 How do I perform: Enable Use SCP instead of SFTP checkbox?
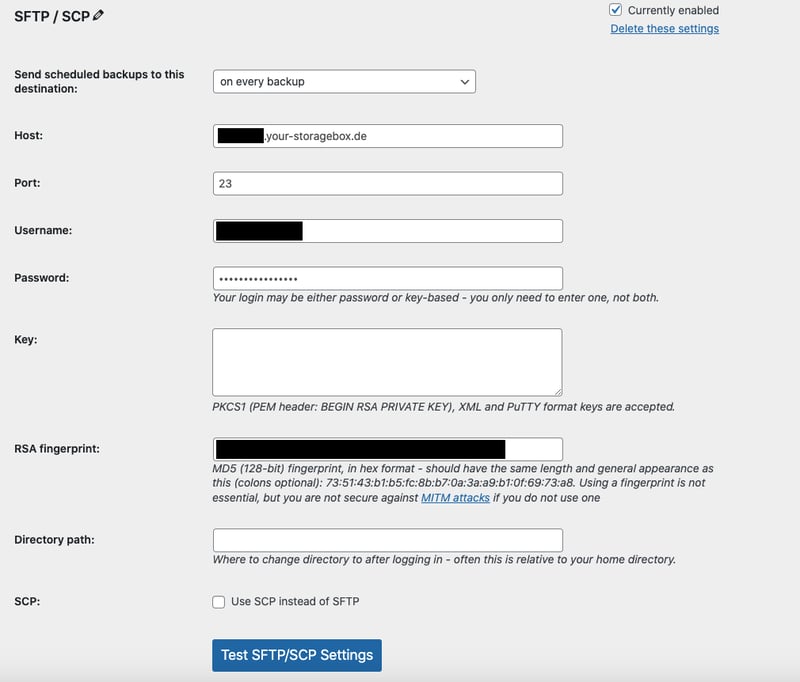(219, 602)
